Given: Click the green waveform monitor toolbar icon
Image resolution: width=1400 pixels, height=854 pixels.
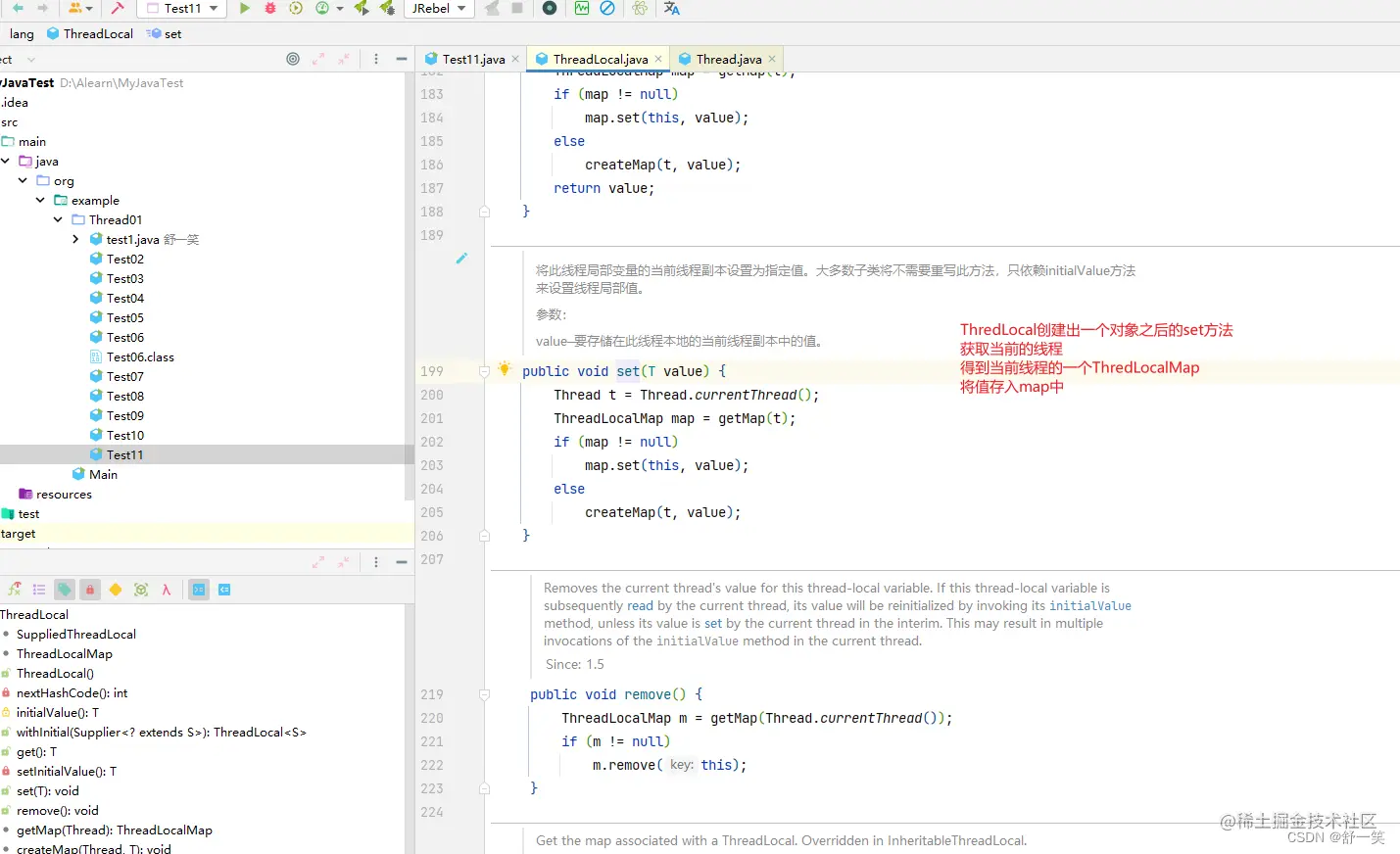Looking at the screenshot, I should (582, 8).
